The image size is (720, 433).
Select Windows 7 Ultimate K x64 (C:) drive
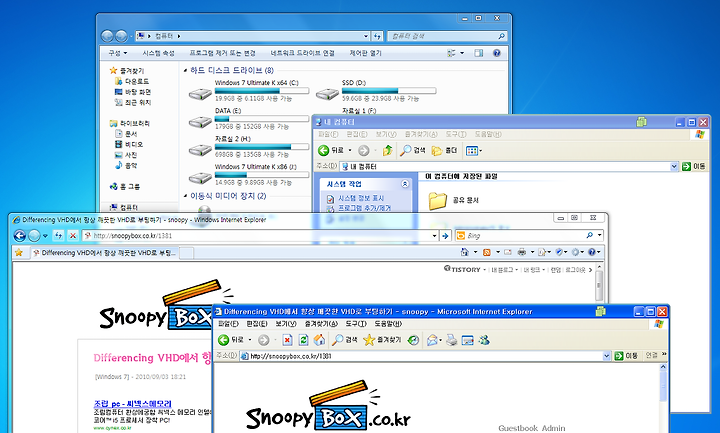click(x=248, y=90)
